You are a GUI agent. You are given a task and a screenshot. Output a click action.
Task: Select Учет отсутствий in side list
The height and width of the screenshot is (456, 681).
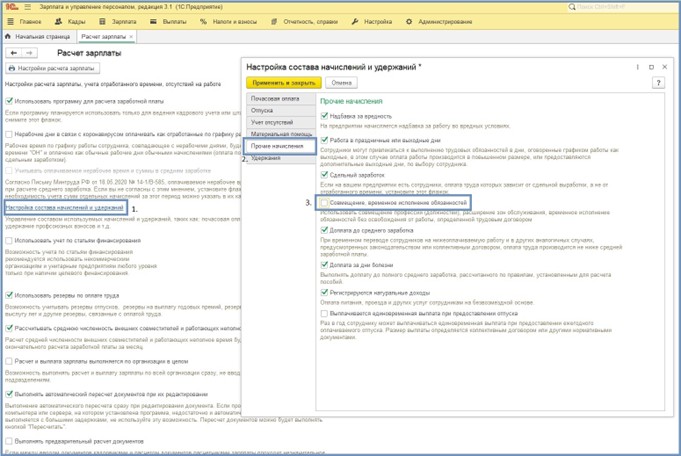273,122
